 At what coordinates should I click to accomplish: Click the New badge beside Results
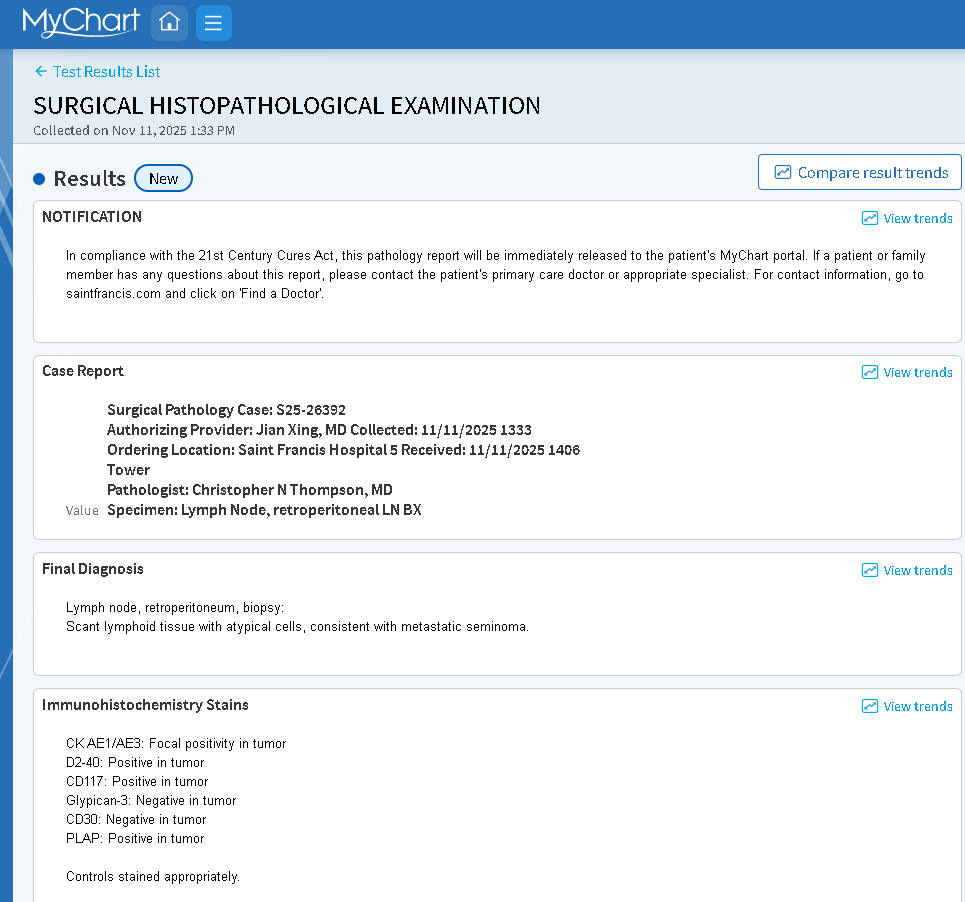[x=163, y=178]
